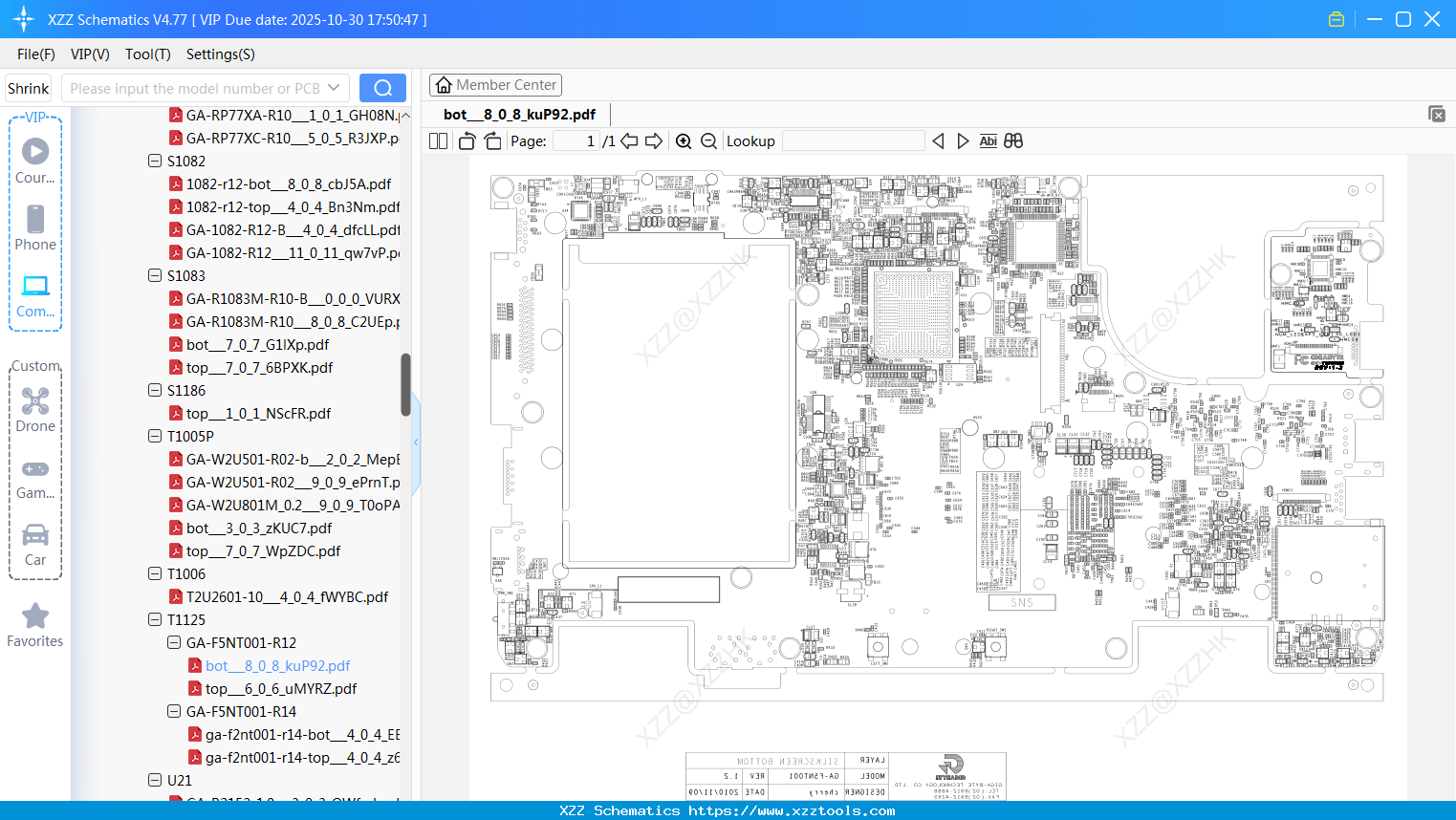Click the Page number field

click(x=576, y=140)
